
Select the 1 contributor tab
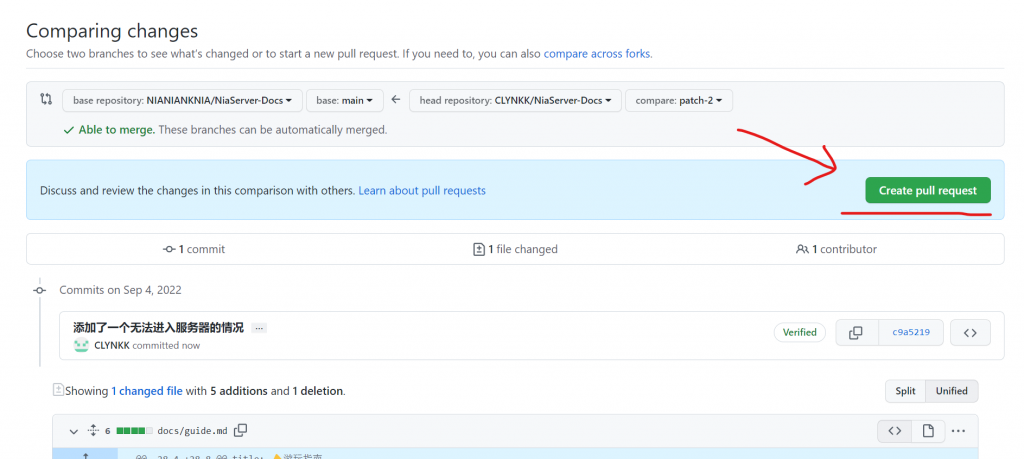(836, 249)
